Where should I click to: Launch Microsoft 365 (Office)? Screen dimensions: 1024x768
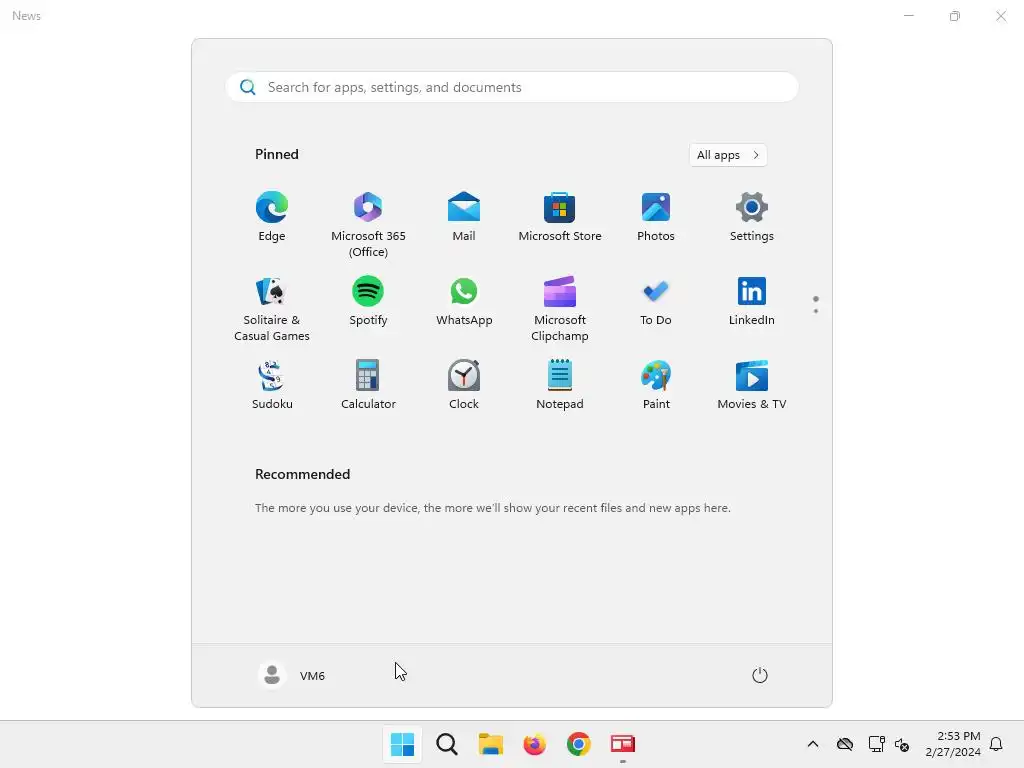coord(368,224)
